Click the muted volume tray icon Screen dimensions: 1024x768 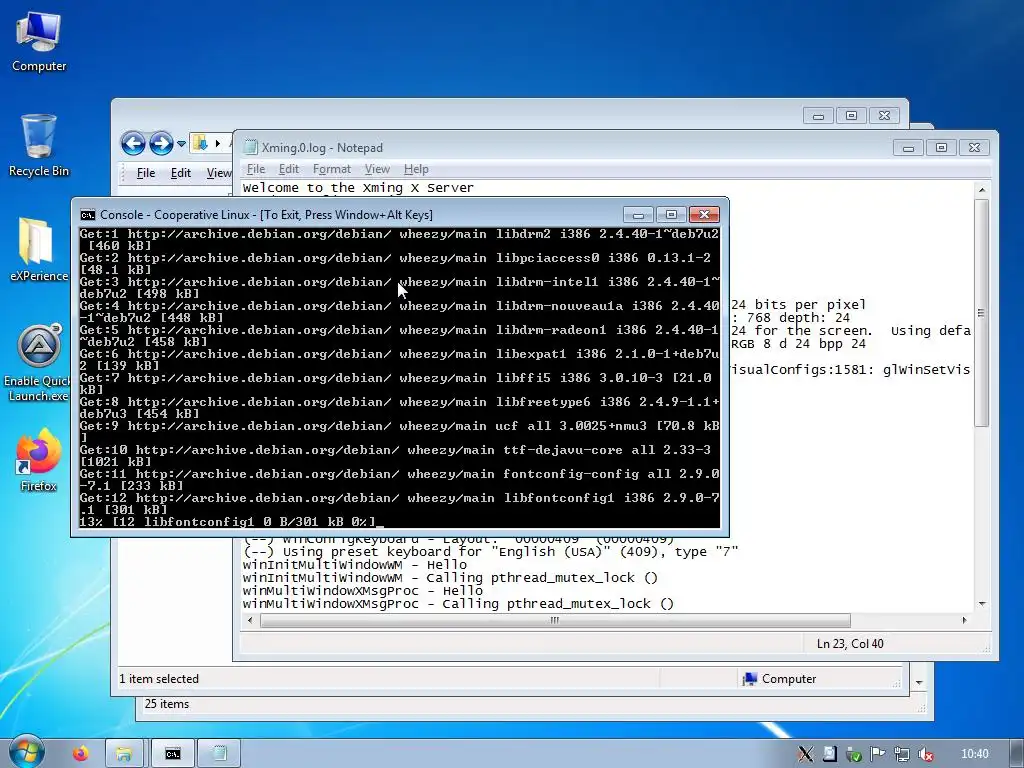[x=925, y=754]
